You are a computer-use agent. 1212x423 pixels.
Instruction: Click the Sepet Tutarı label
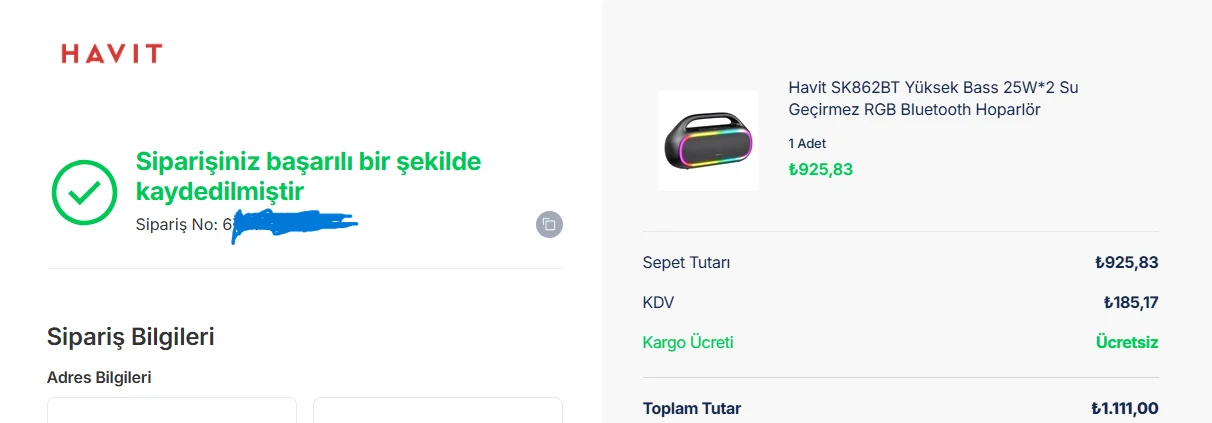click(686, 263)
